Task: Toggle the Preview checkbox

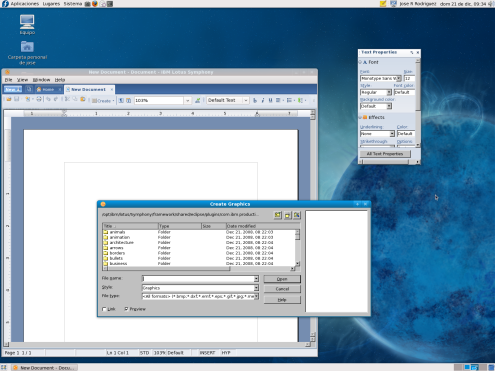Action: click(x=126, y=309)
